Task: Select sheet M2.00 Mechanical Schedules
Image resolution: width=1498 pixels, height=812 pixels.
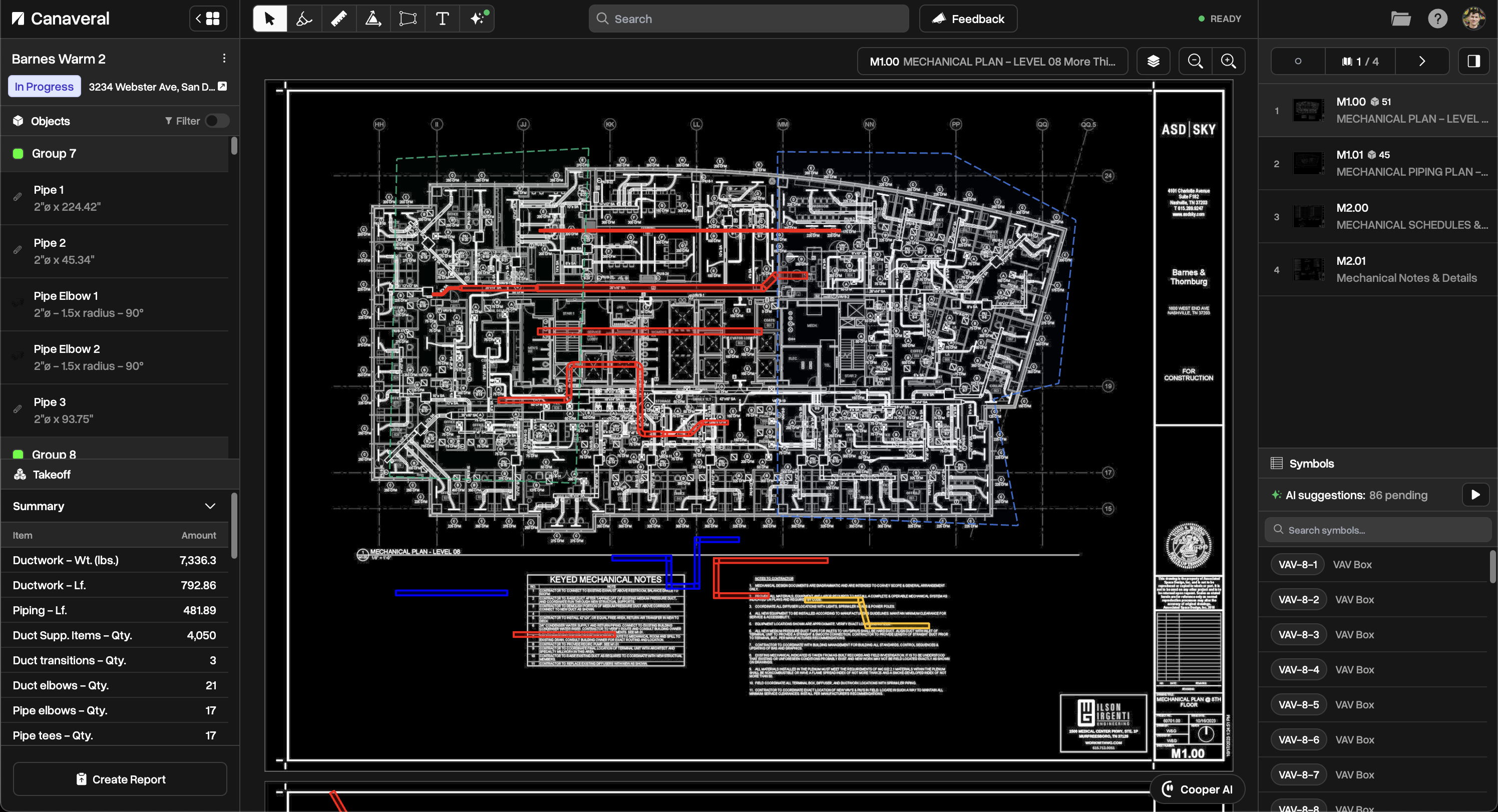Action: (x=1378, y=216)
